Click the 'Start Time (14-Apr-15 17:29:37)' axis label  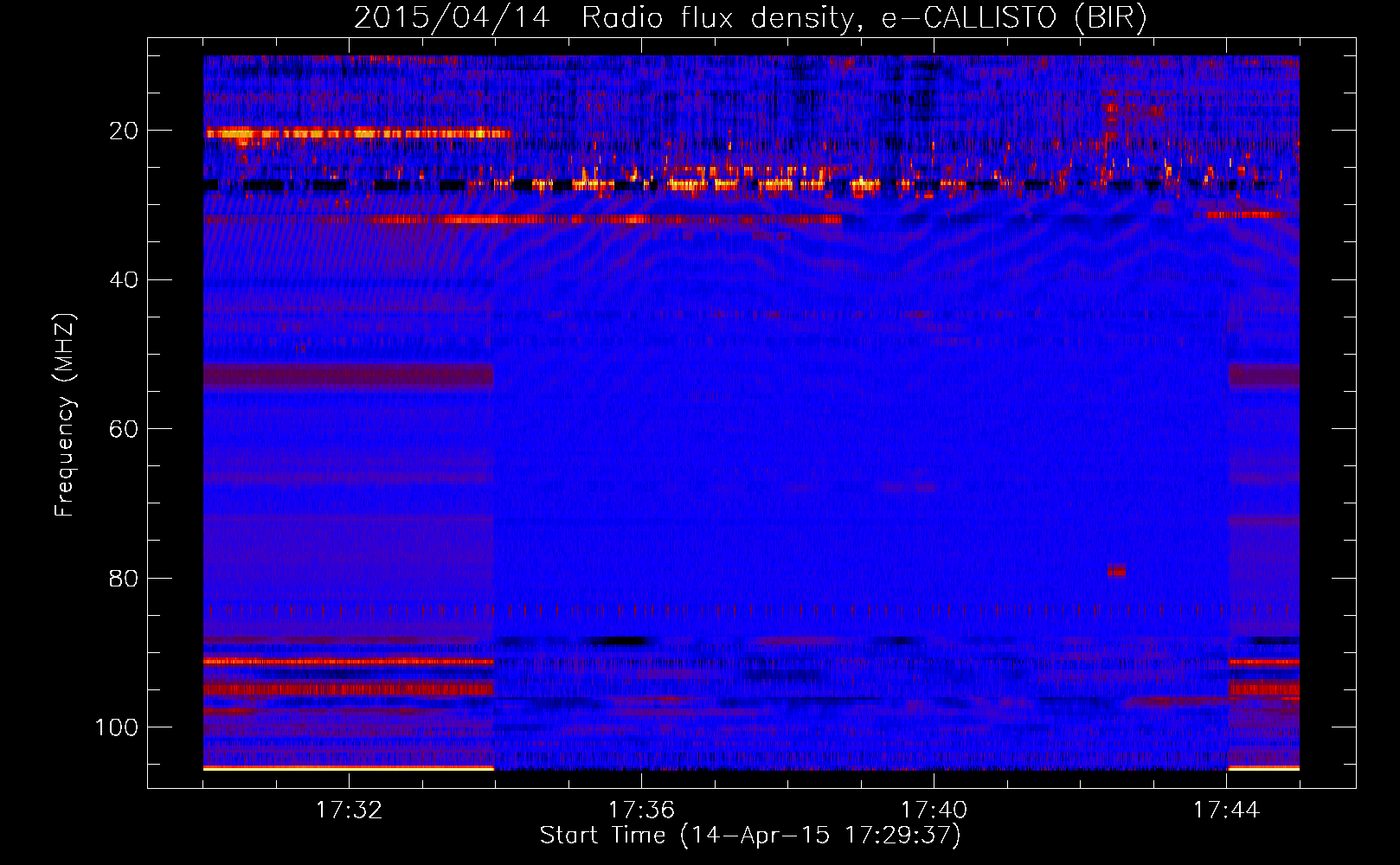[x=750, y=836]
